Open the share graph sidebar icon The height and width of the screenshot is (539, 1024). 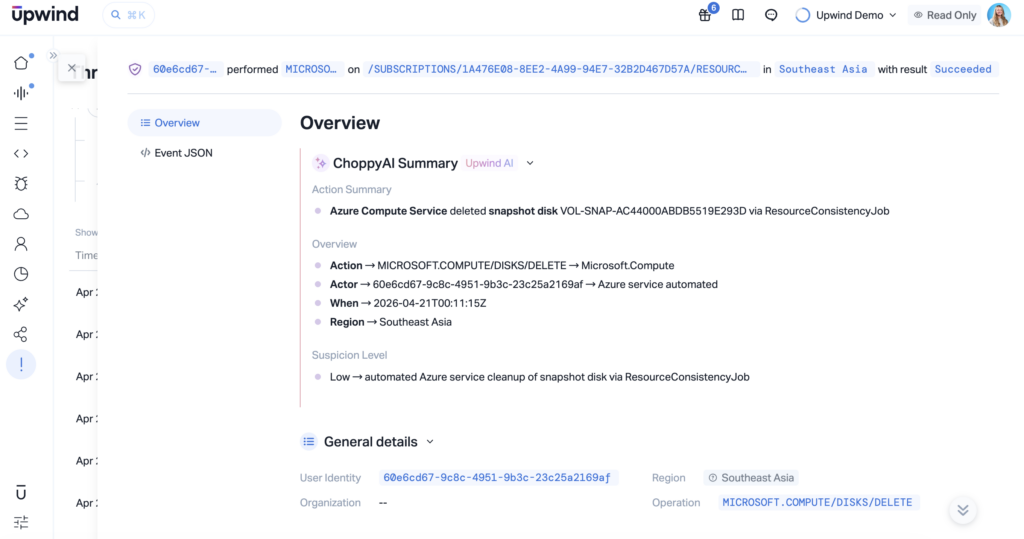pyautogui.click(x=21, y=334)
